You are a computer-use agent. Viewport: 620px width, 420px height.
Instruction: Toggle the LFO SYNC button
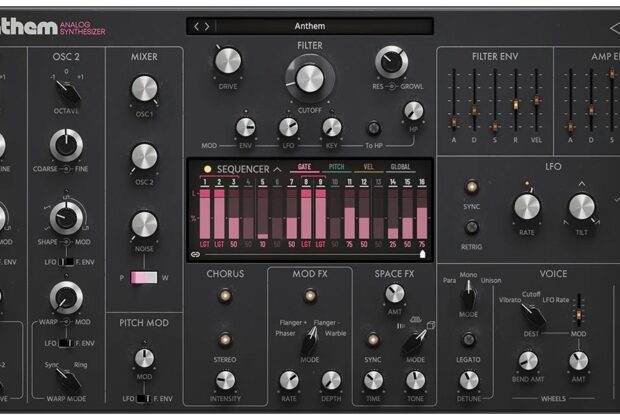471,187
